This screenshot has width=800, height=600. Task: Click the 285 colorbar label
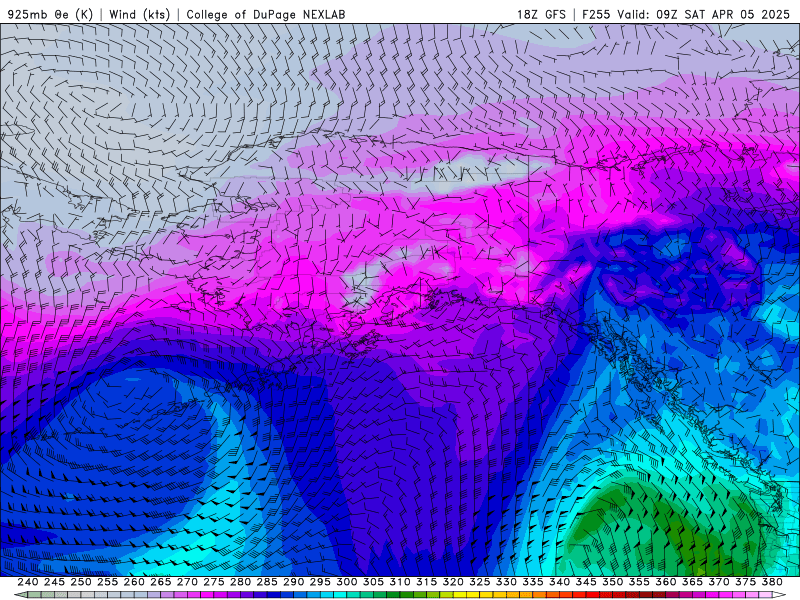(267, 582)
